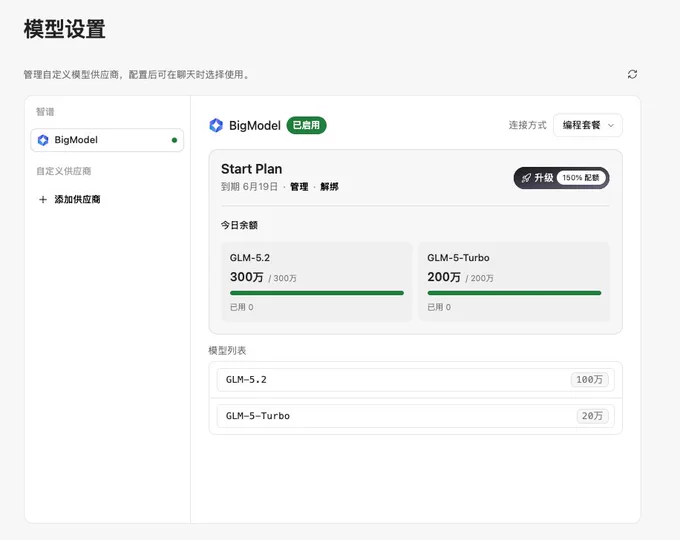Click 已用 0 under GLM-5-Turbo card

(x=439, y=307)
